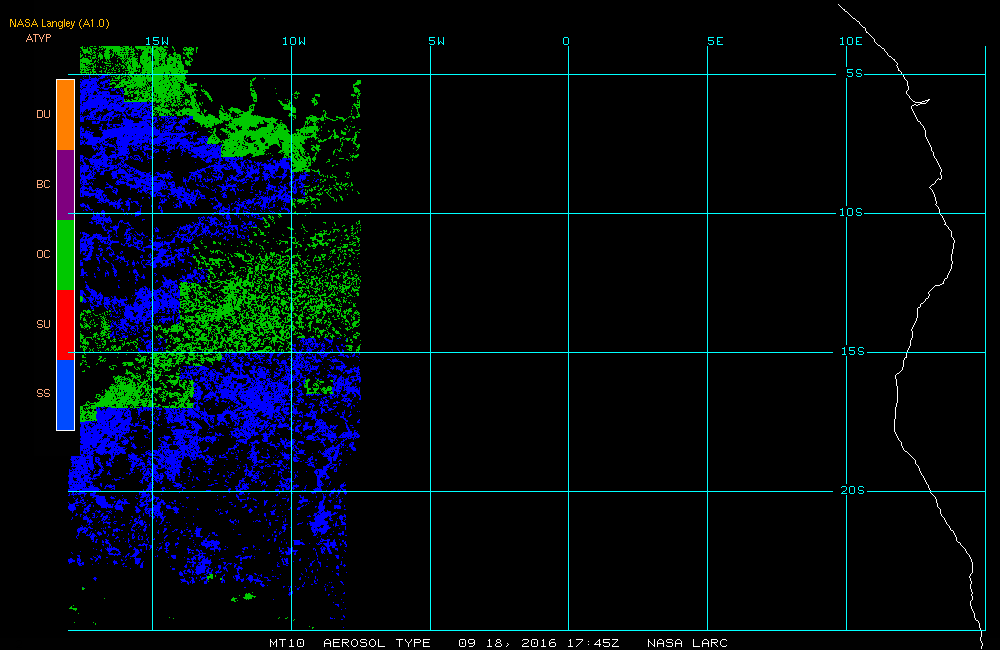Click the NASA Langley (A1.0) title text
The height and width of the screenshot is (650, 1000).
click(59, 24)
